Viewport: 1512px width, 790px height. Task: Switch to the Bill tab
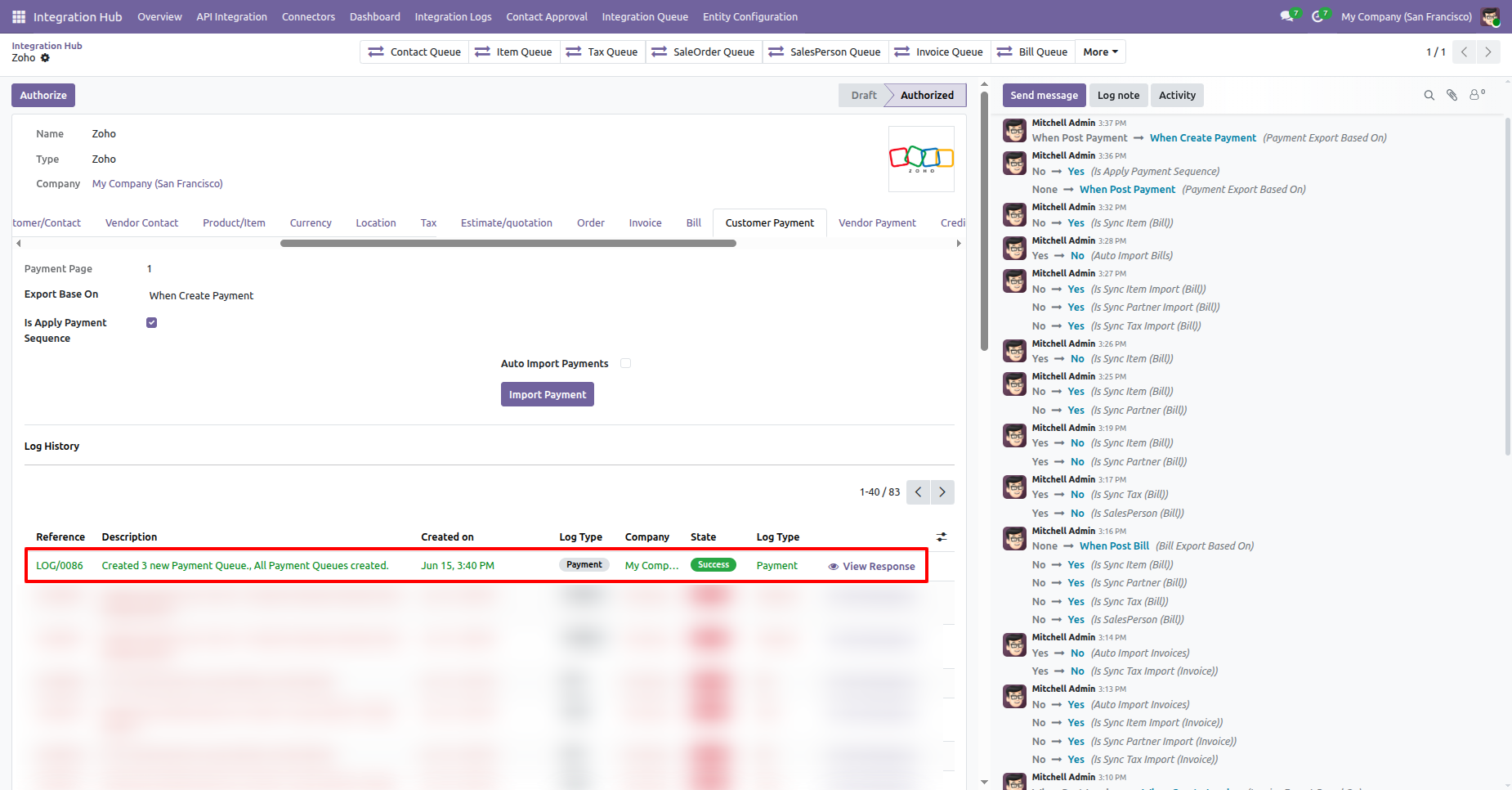[694, 223]
